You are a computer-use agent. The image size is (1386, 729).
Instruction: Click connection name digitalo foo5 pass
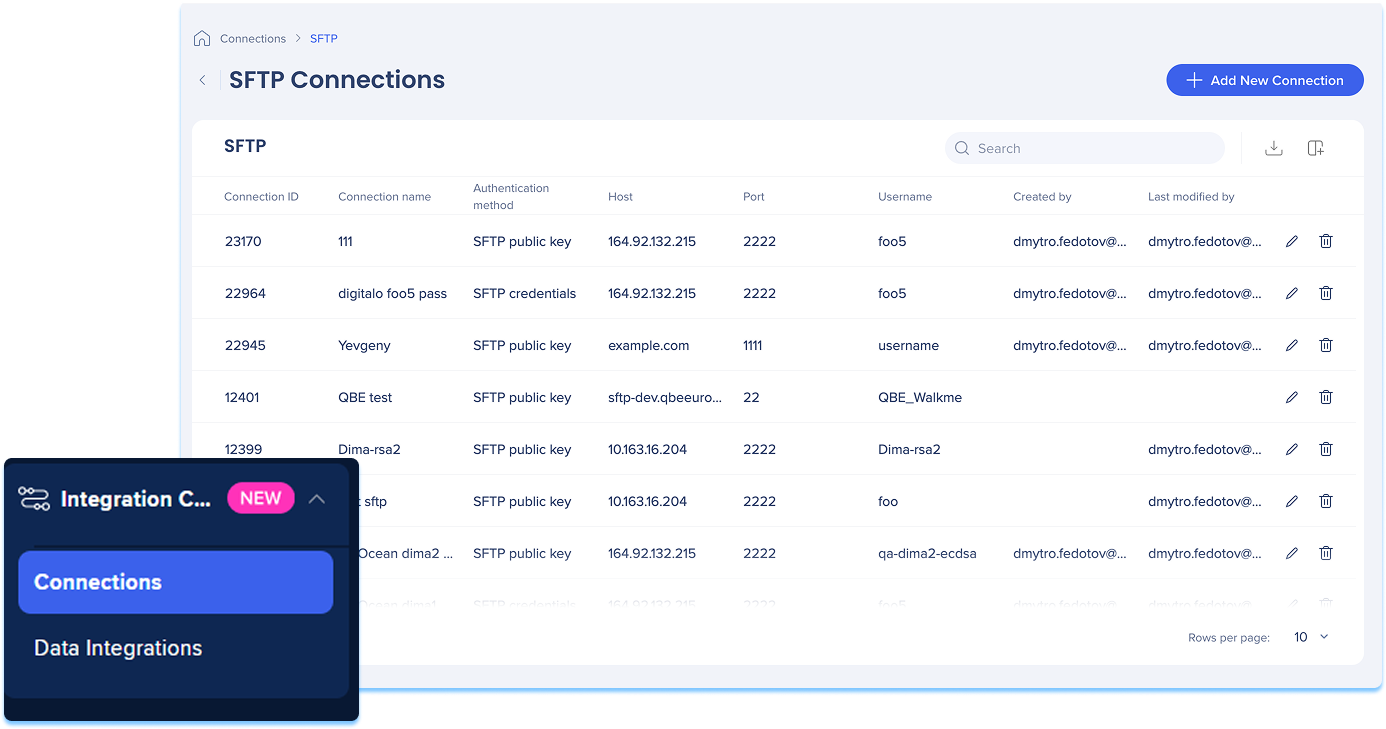click(393, 293)
